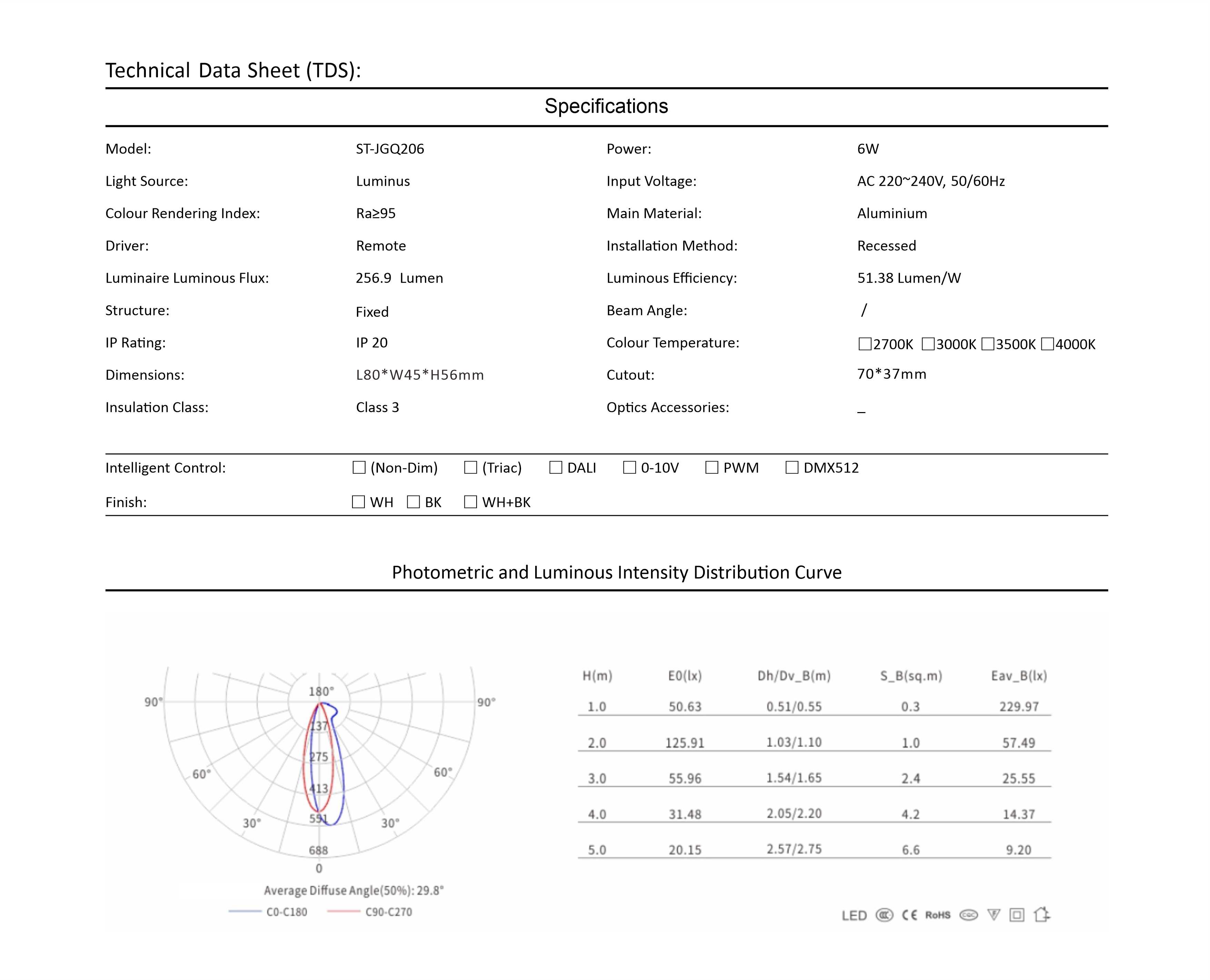This screenshot has height=980, width=1210.
Task: Click the LED label symbol
Action: coord(854,916)
